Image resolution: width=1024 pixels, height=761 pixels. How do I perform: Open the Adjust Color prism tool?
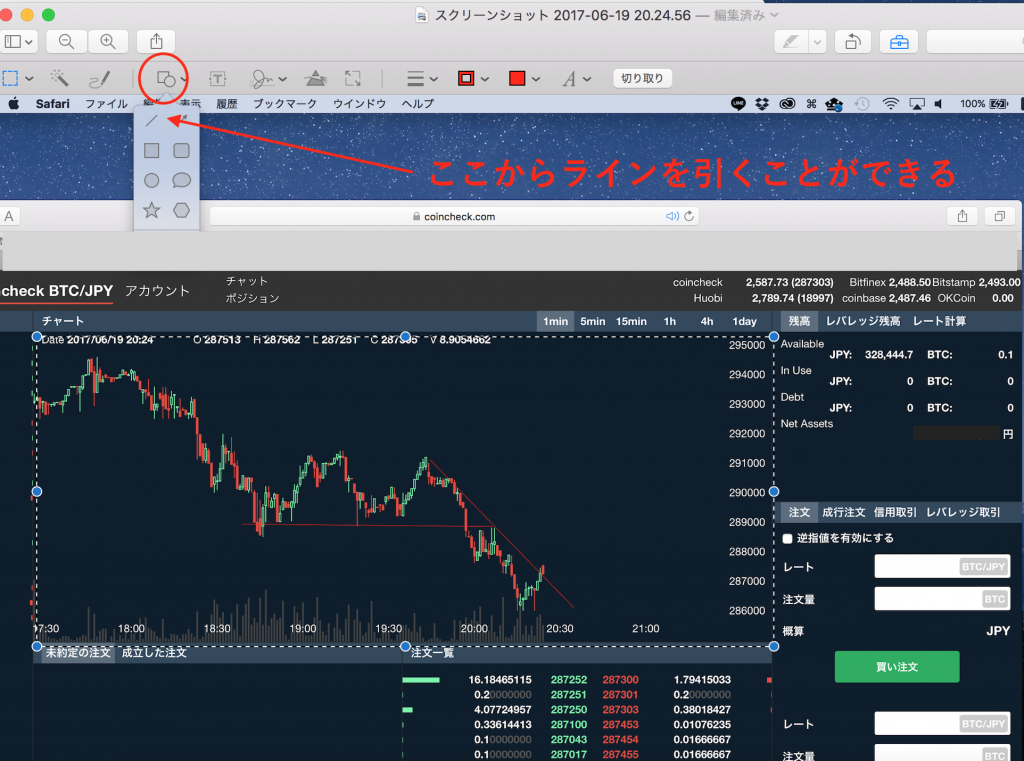(x=315, y=78)
